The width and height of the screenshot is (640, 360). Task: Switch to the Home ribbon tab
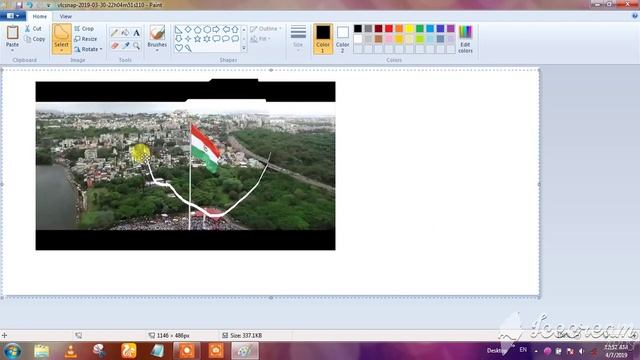(x=40, y=16)
